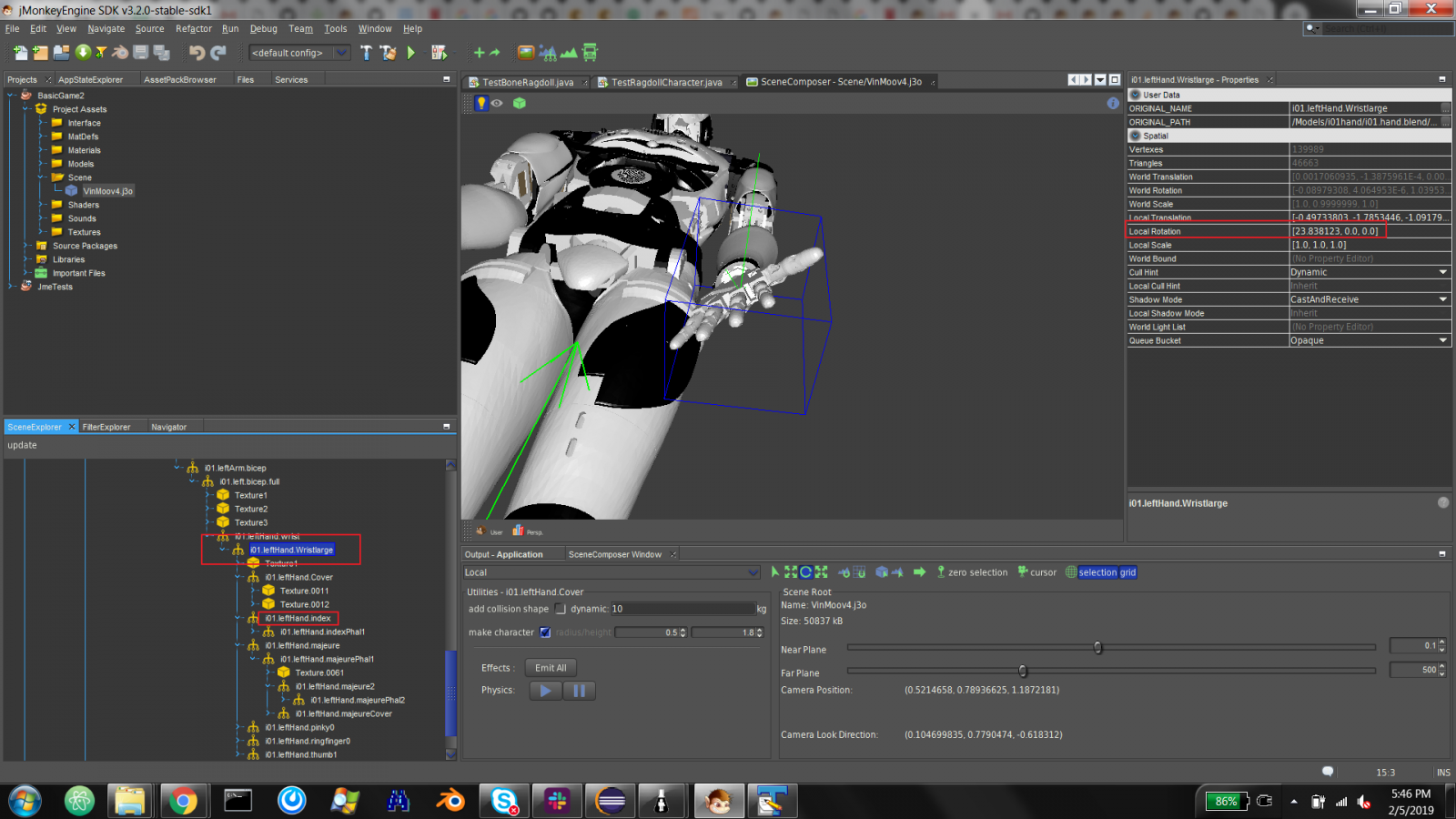
Task: Open Skype from the taskbar
Action: coord(504,801)
